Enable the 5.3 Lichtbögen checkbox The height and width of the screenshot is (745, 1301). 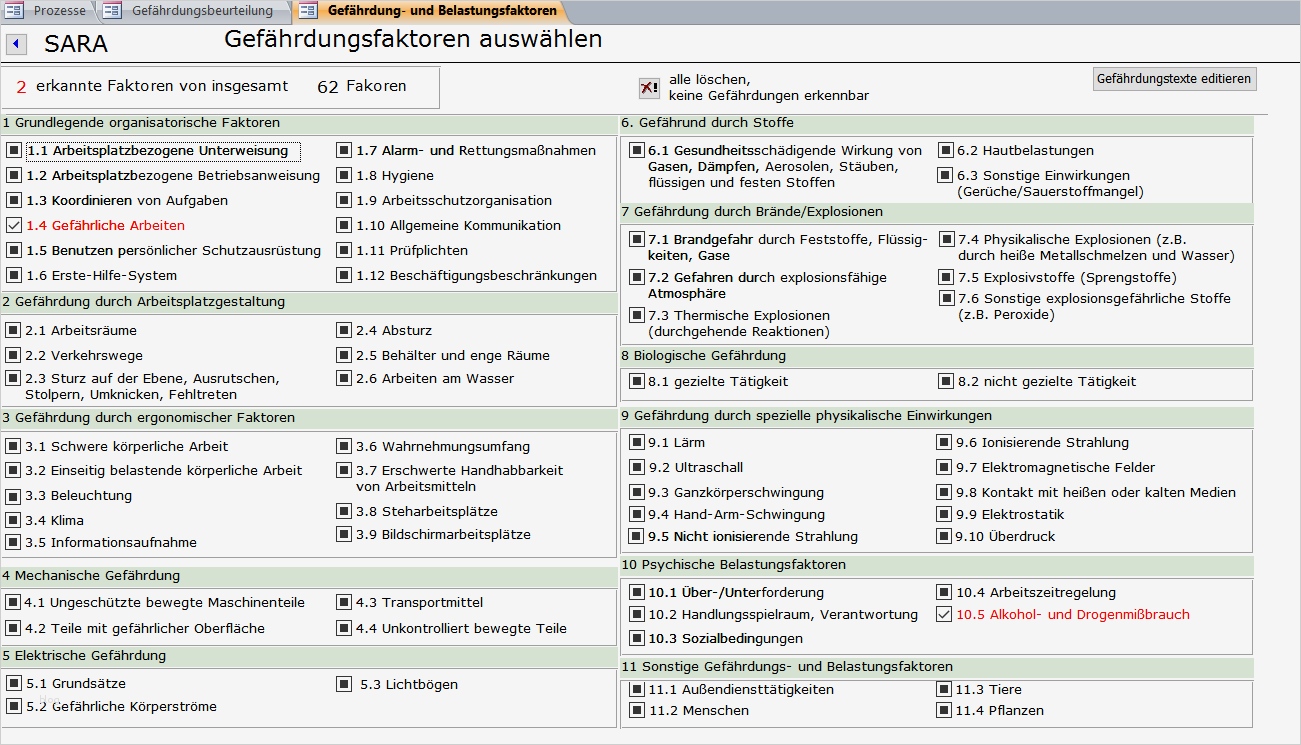344,685
